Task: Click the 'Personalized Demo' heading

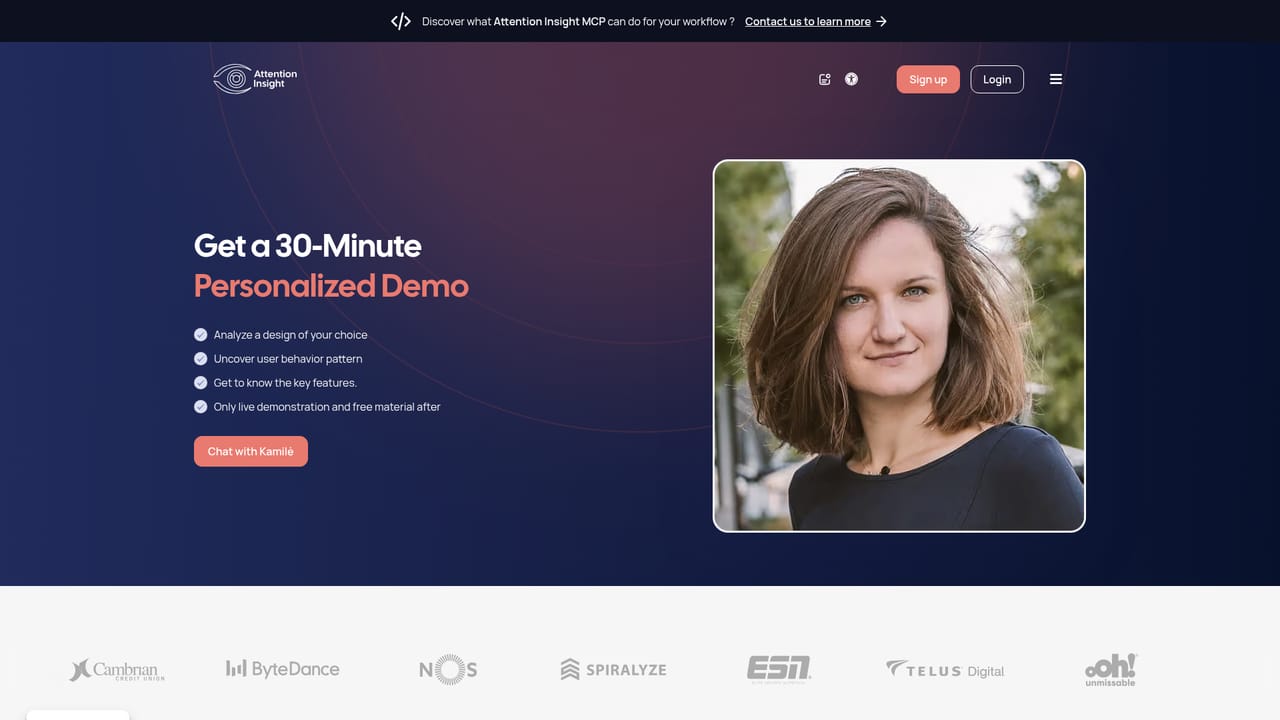Action: 331,286
